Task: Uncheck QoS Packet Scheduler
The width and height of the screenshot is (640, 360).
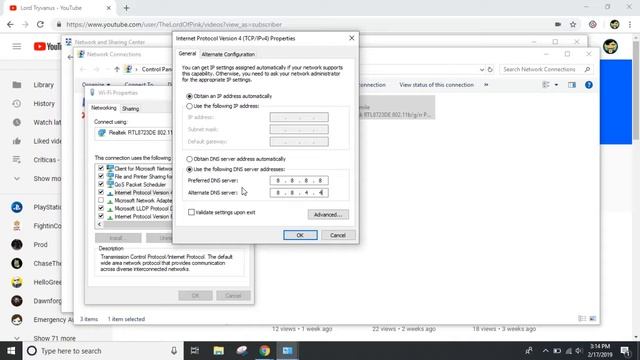Action: tap(101, 184)
